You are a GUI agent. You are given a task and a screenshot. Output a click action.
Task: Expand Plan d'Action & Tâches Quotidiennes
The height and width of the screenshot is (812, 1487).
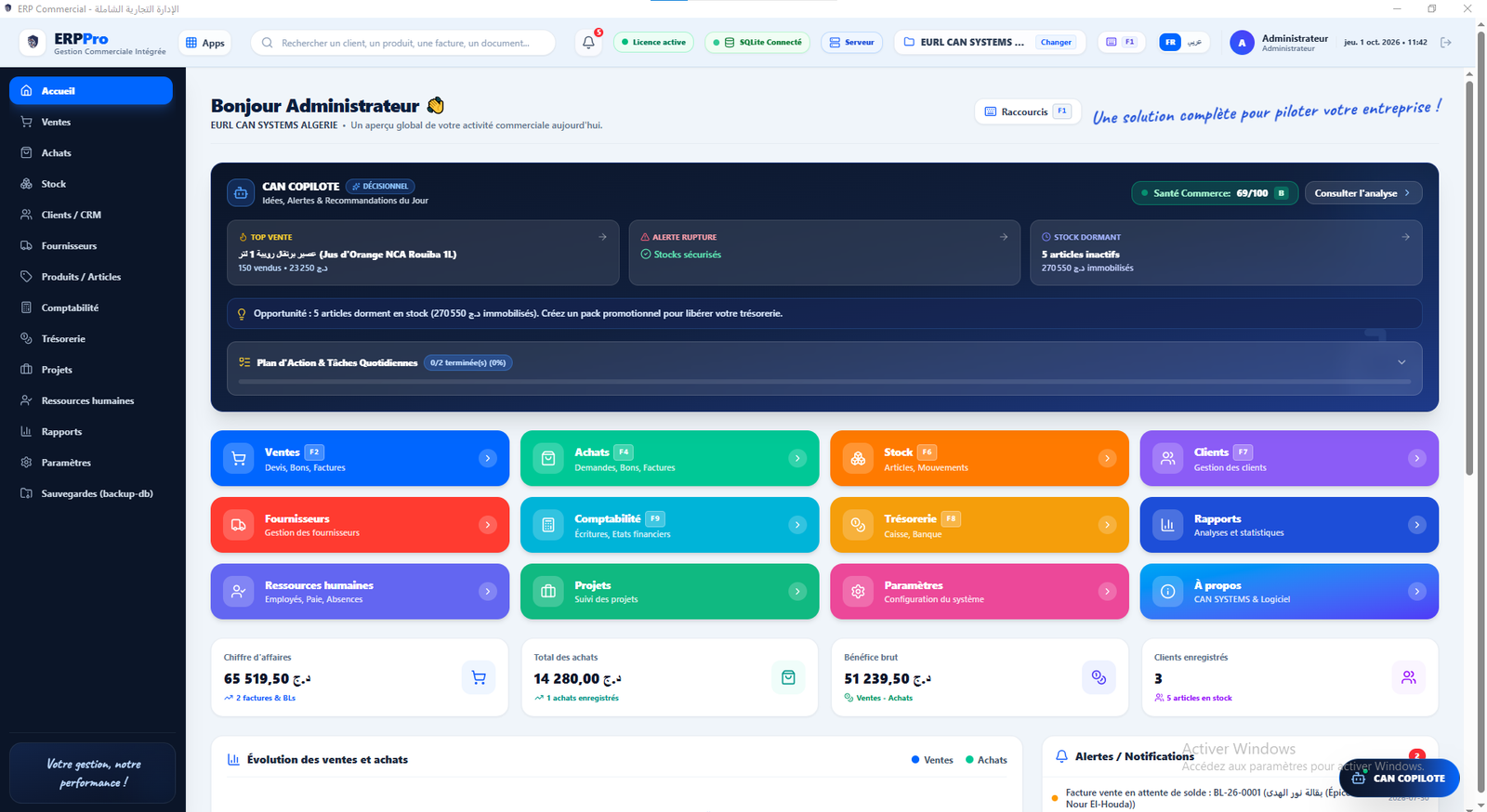click(1401, 362)
